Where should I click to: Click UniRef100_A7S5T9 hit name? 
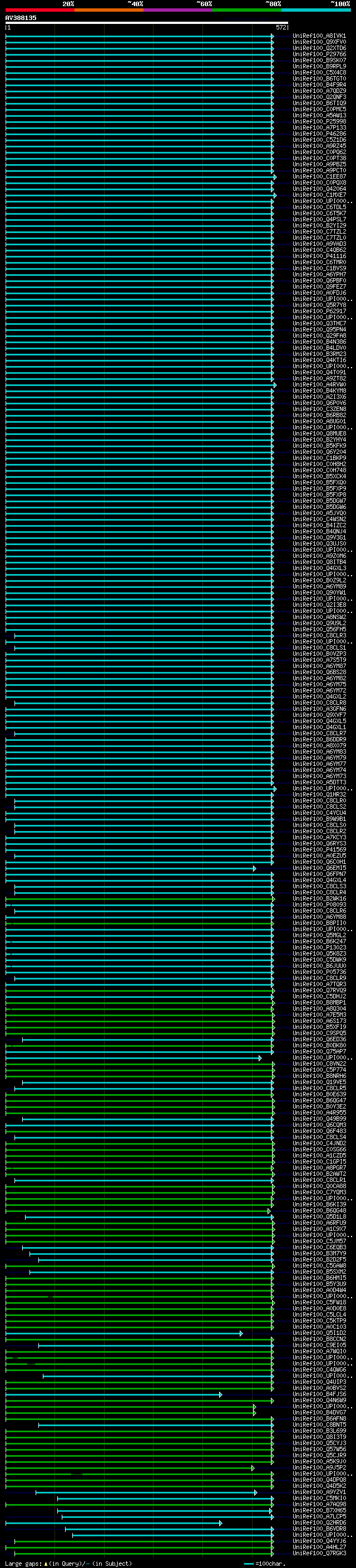click(x=319, y=660)
